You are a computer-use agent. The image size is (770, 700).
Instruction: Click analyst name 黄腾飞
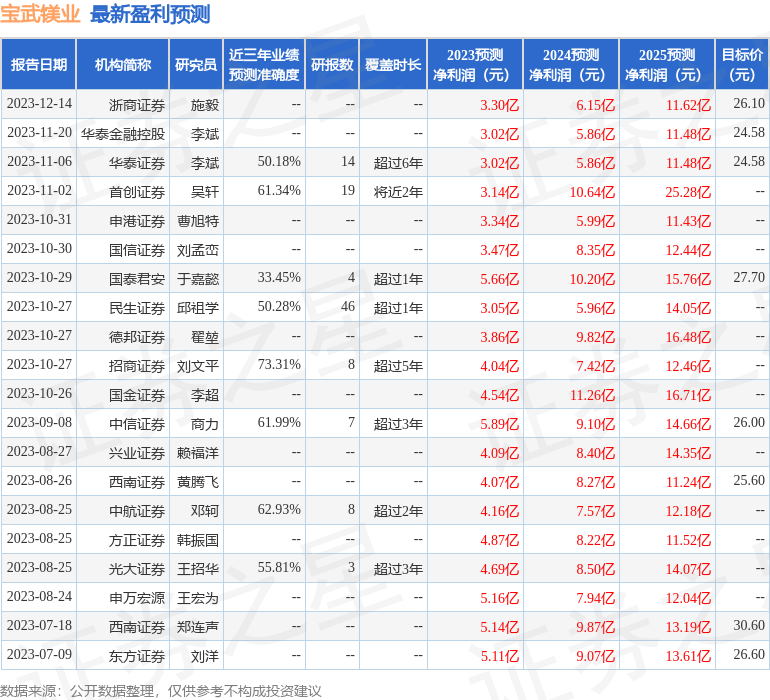coord(198,482)
